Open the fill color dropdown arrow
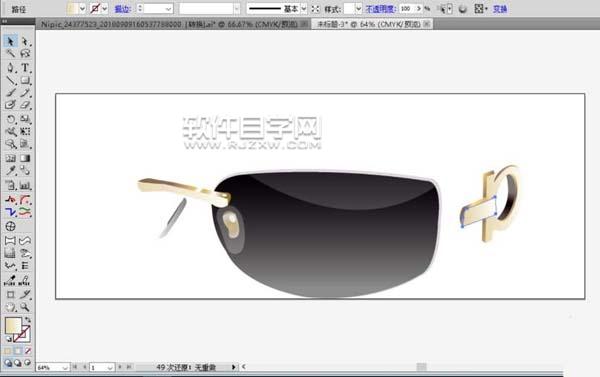Screen dimensions: 600x377 [82, 8]
